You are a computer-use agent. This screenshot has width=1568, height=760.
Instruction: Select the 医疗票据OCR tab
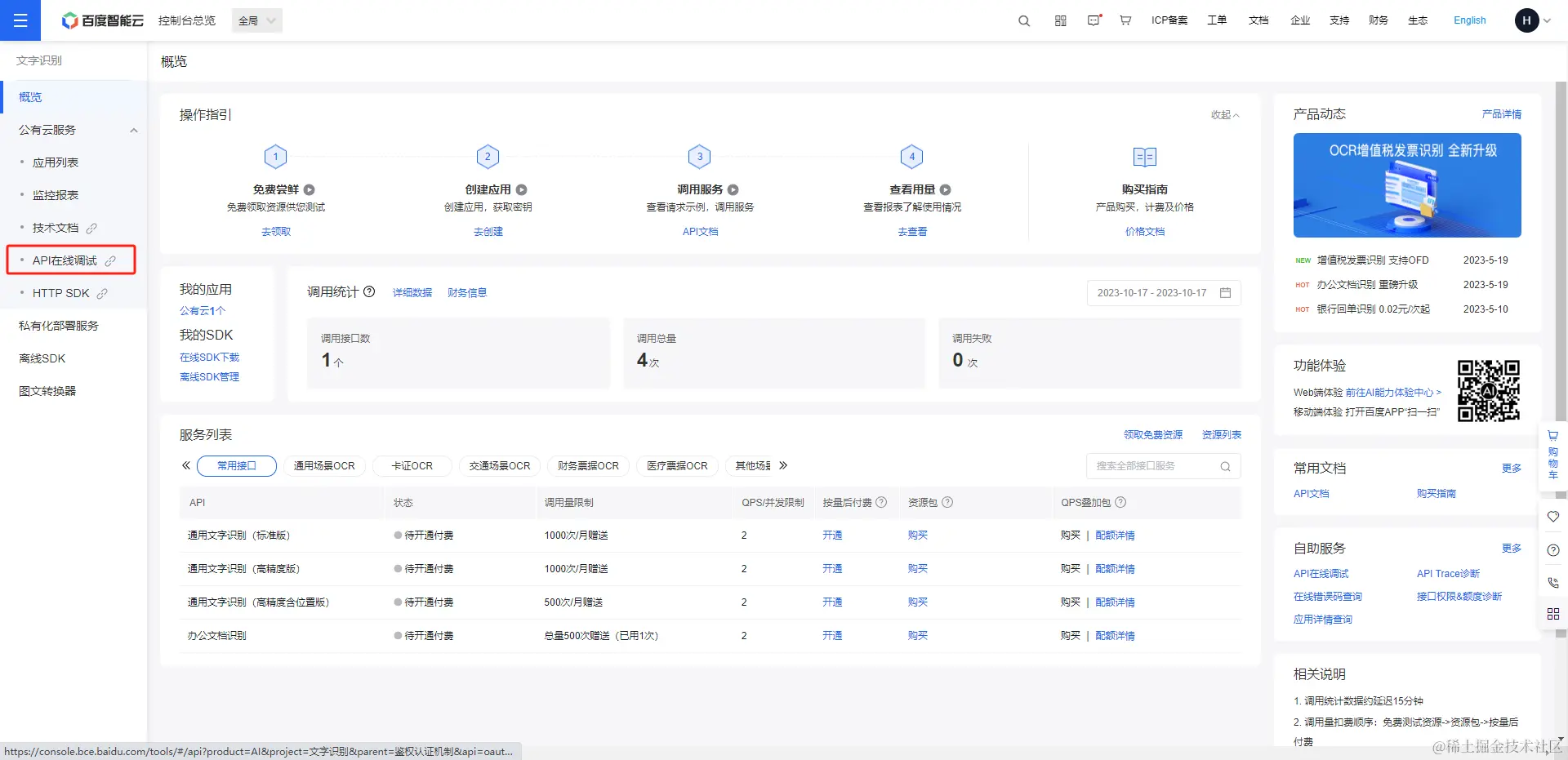677,466
